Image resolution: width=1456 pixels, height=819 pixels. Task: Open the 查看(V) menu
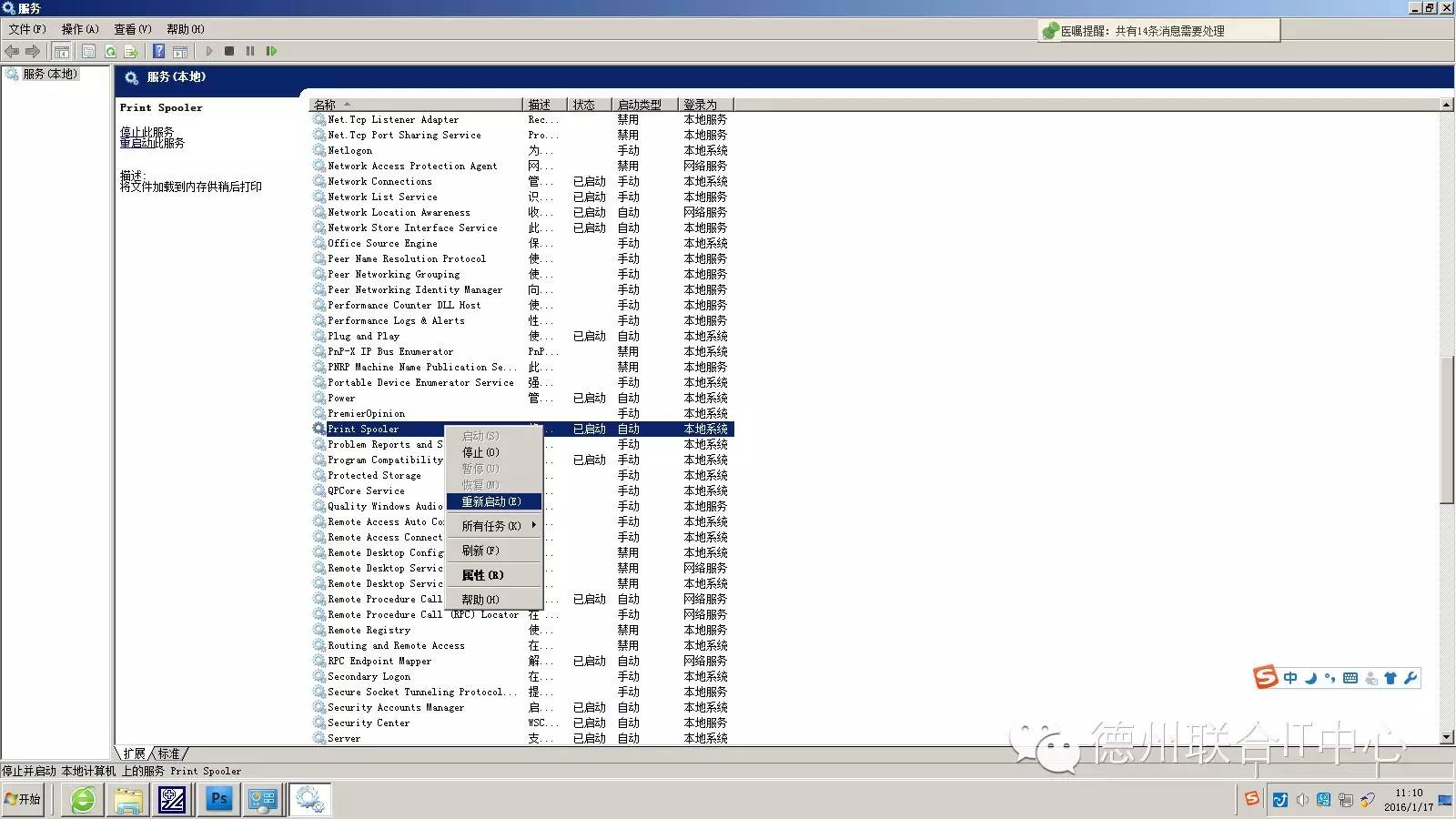coord(133,29)
